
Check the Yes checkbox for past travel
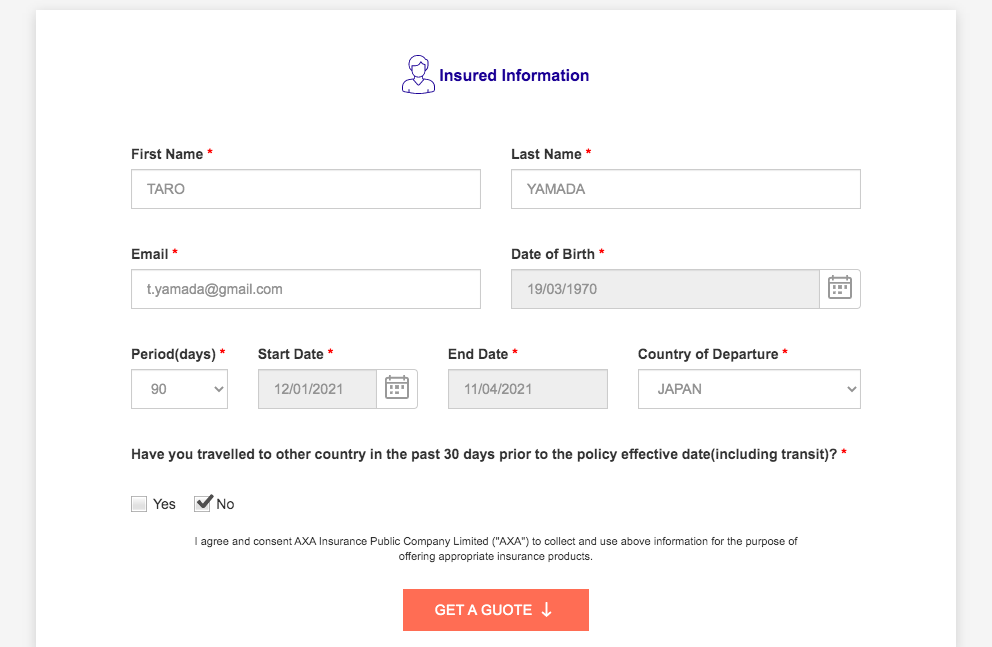[x=139, y=504]
